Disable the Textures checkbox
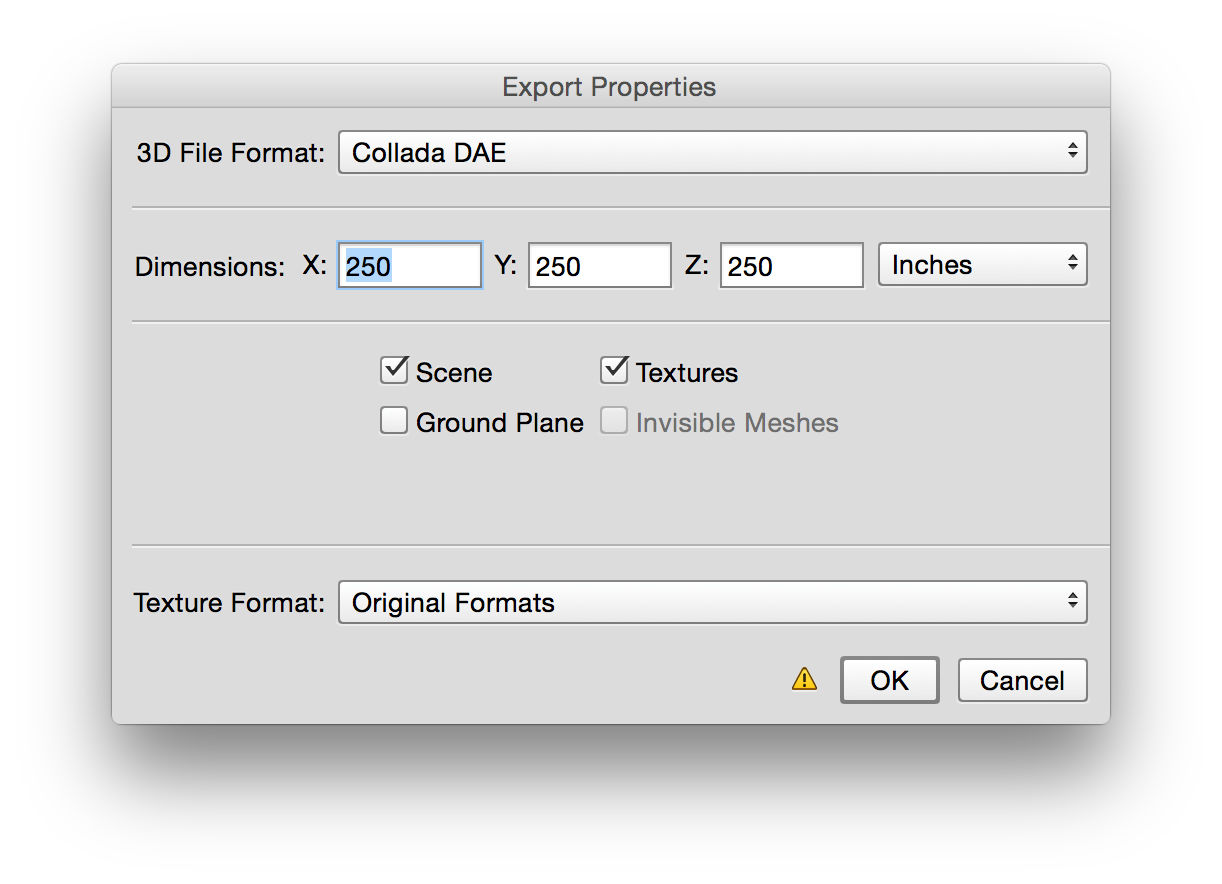This screenshot has width=1222, height=884. tap(614, 370)
